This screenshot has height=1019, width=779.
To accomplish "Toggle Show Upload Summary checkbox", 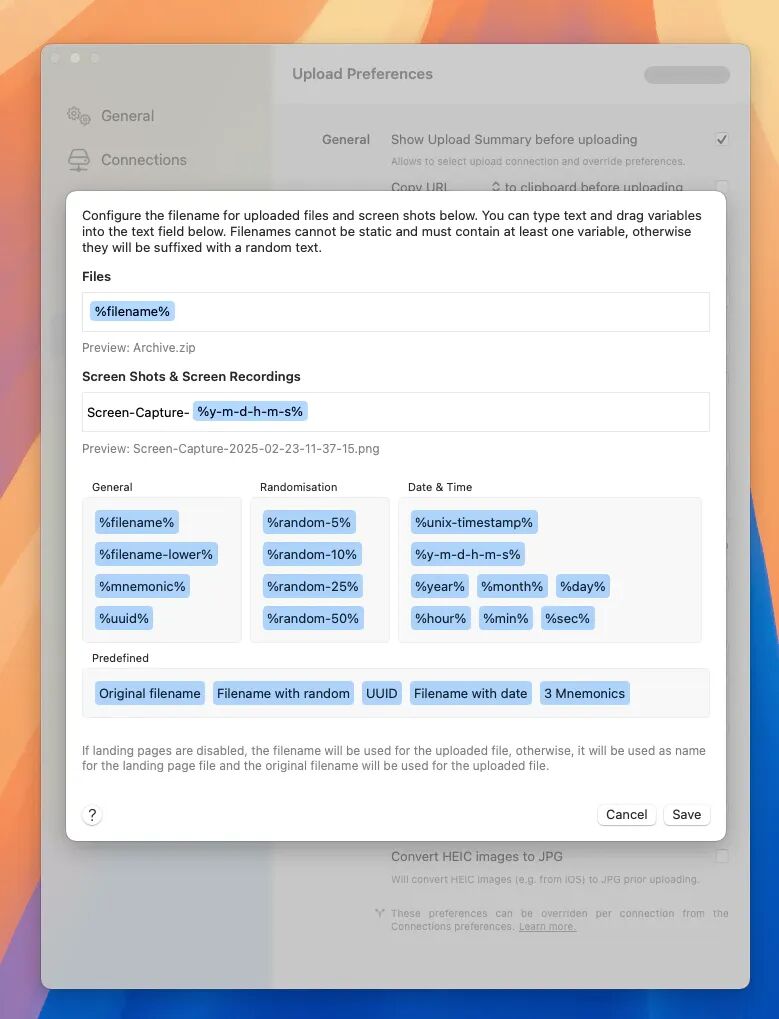I will coord(721,139).
